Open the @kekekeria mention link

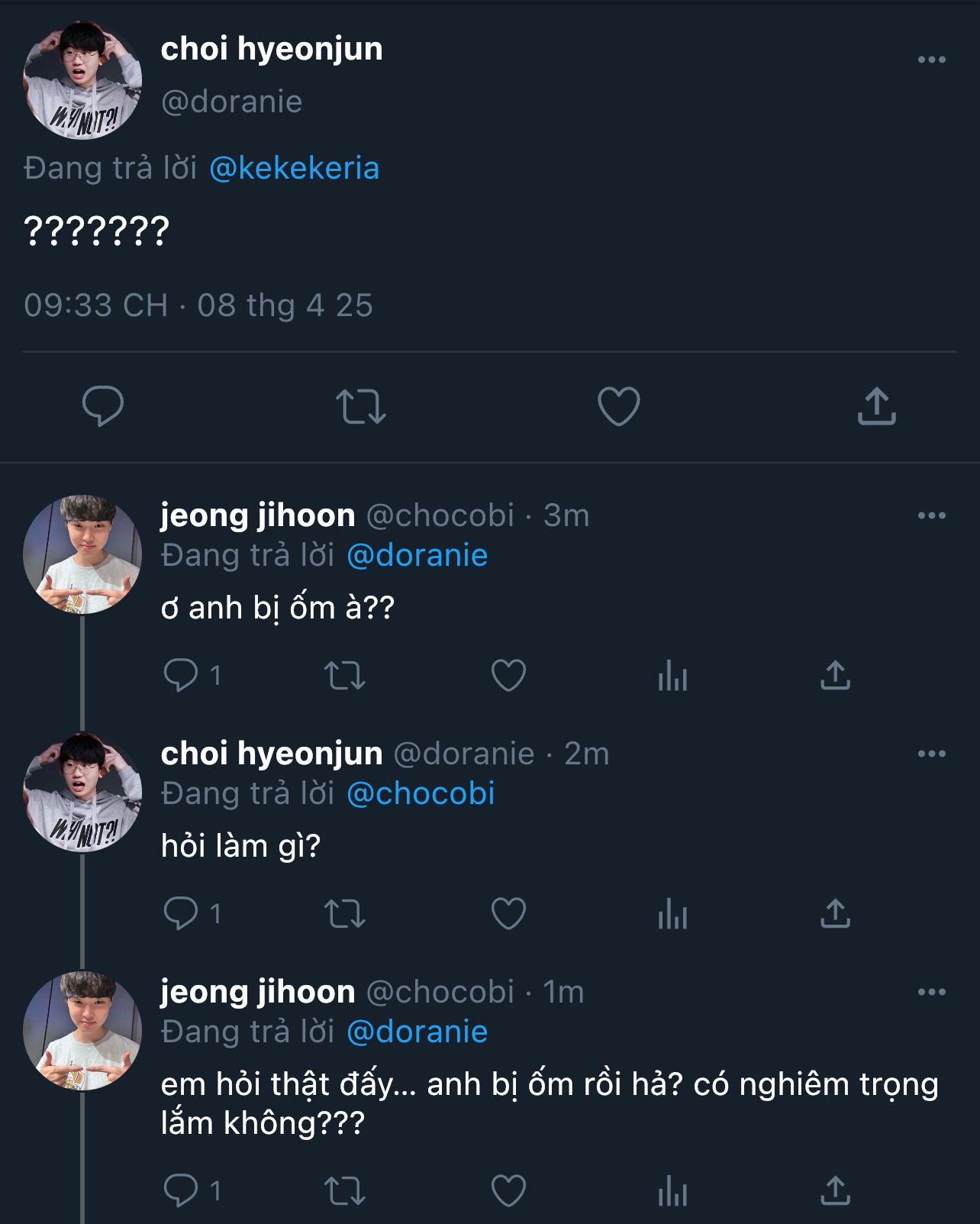pyautogui.click(x=294, y=168)
